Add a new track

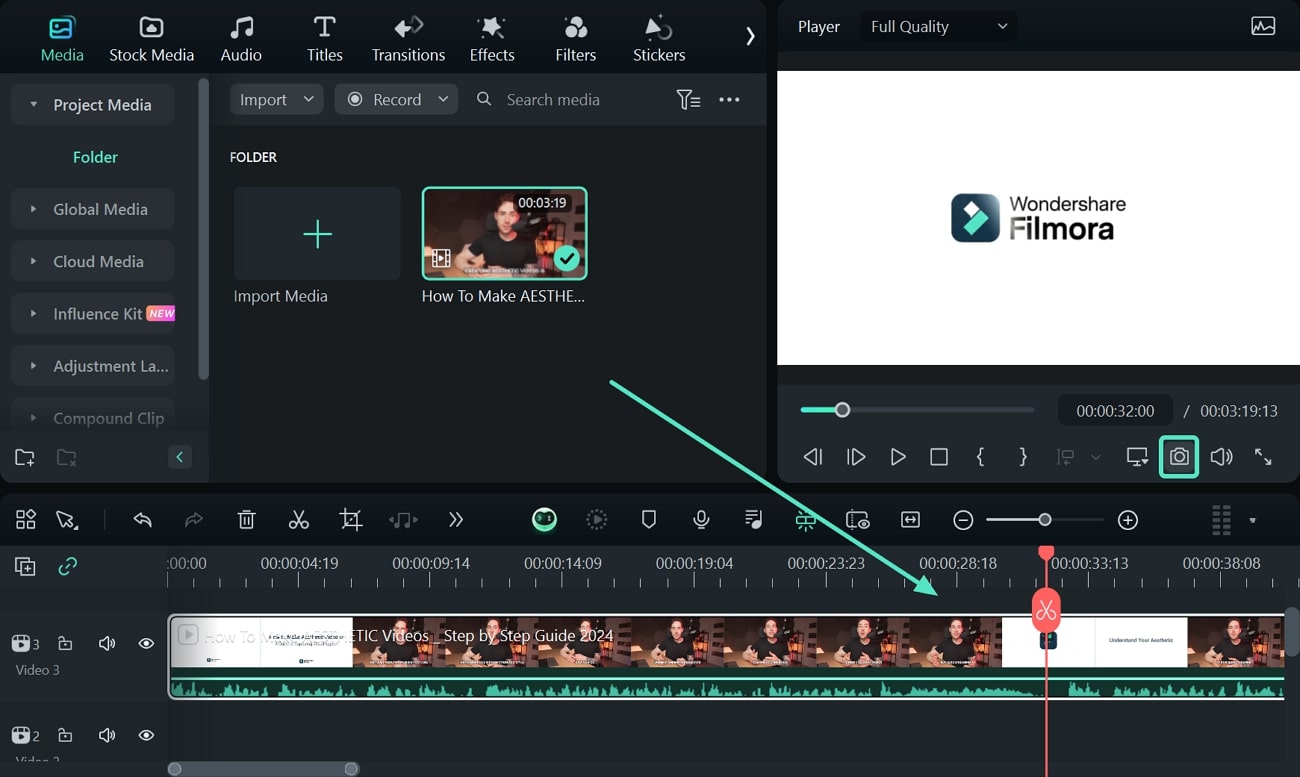[x=25, y=567]
